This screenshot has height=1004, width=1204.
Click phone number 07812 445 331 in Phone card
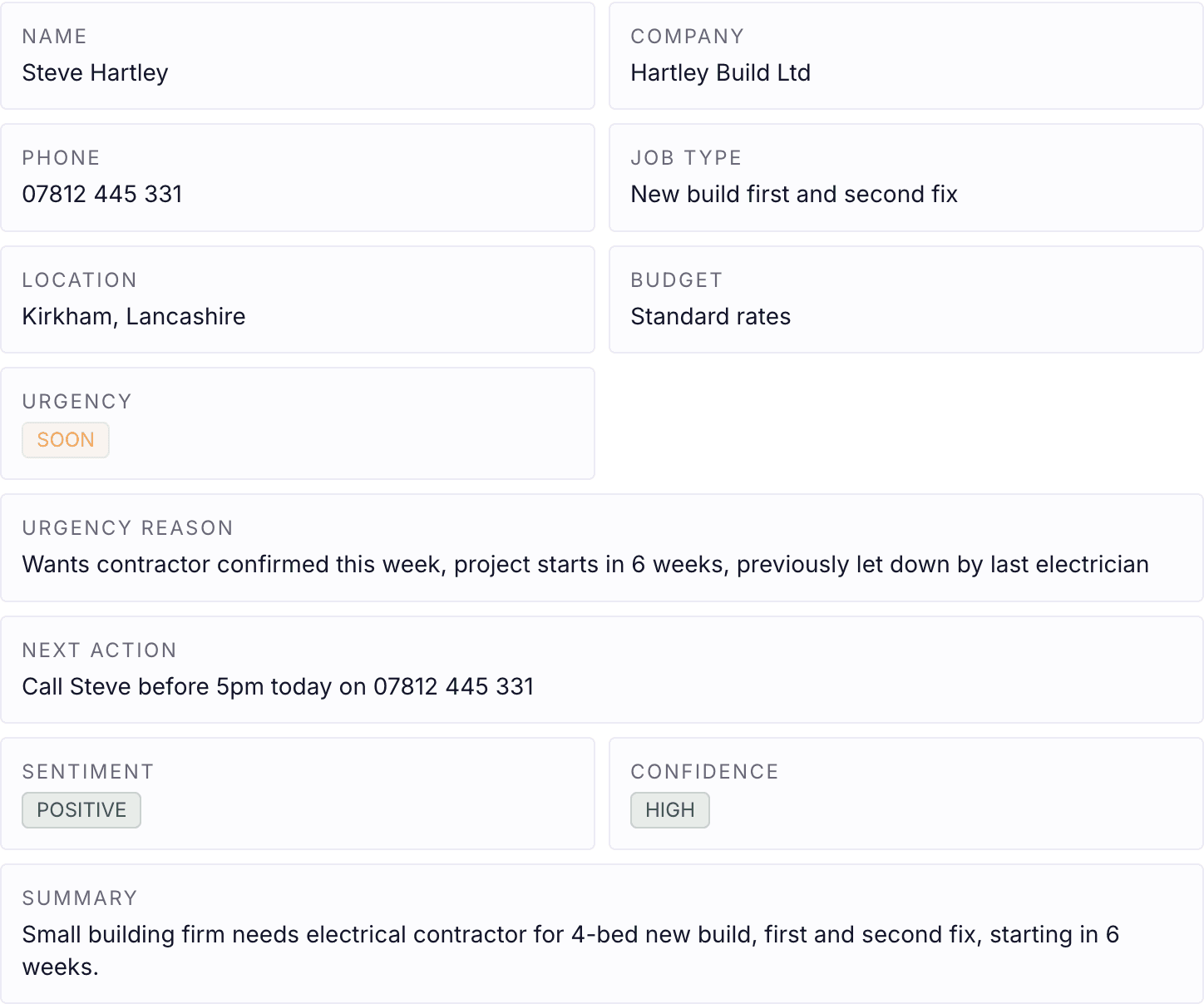(x=102, y=195)
